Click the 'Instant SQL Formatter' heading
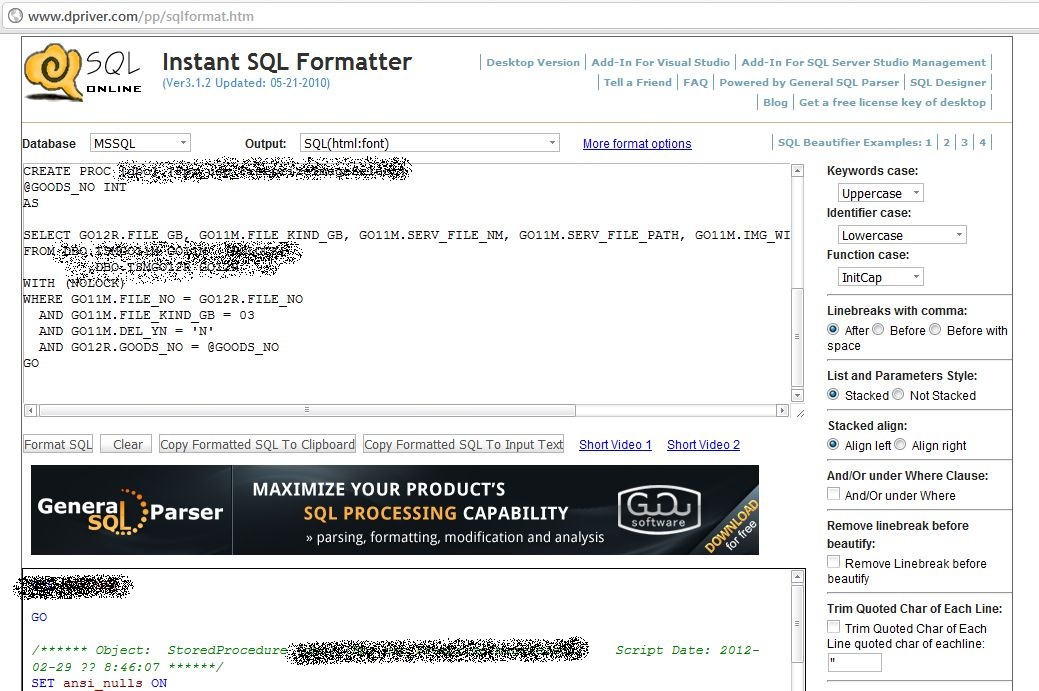The width and height of the screenshot is (1039, 691). click(287, 62)
